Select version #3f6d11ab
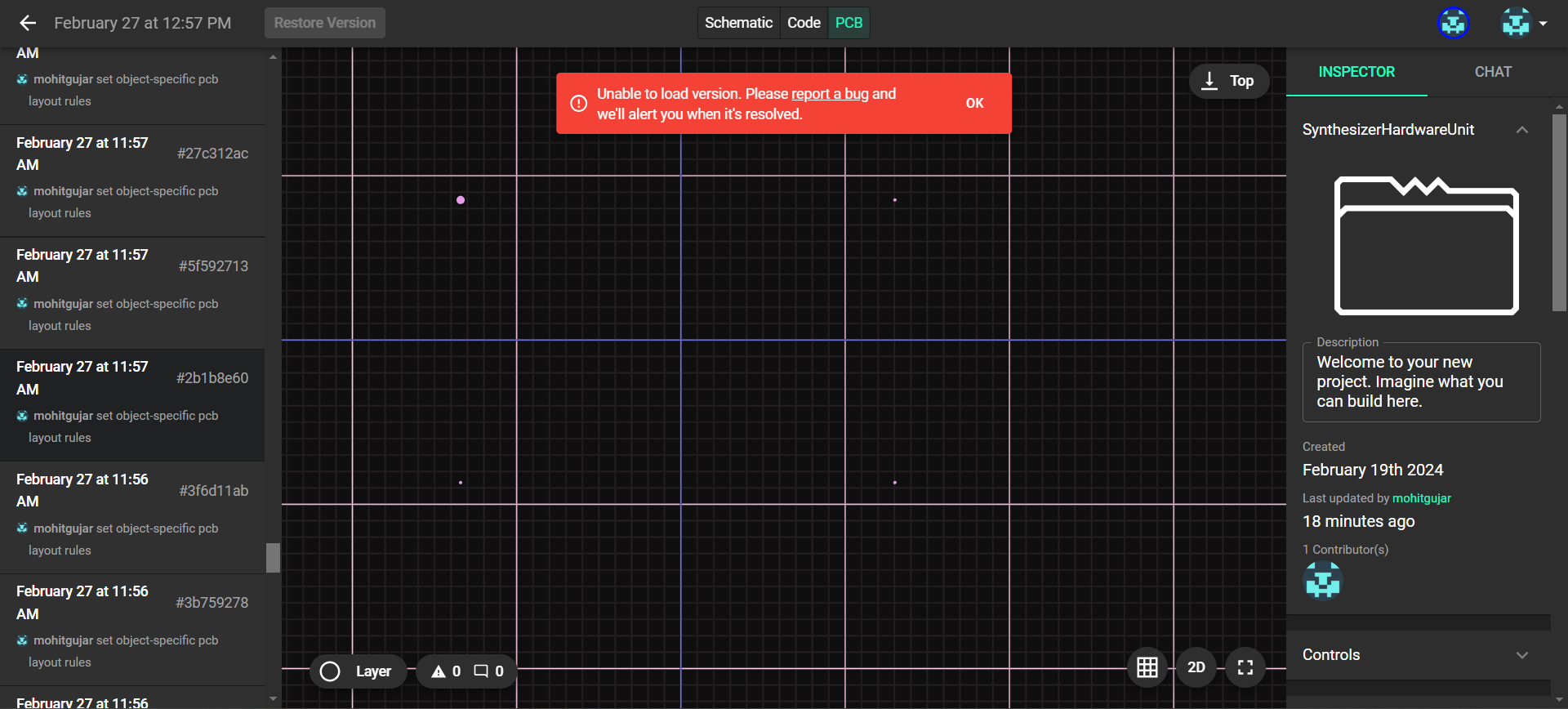The width and height of the screenshot is (1568, 709). click(132, 518)
